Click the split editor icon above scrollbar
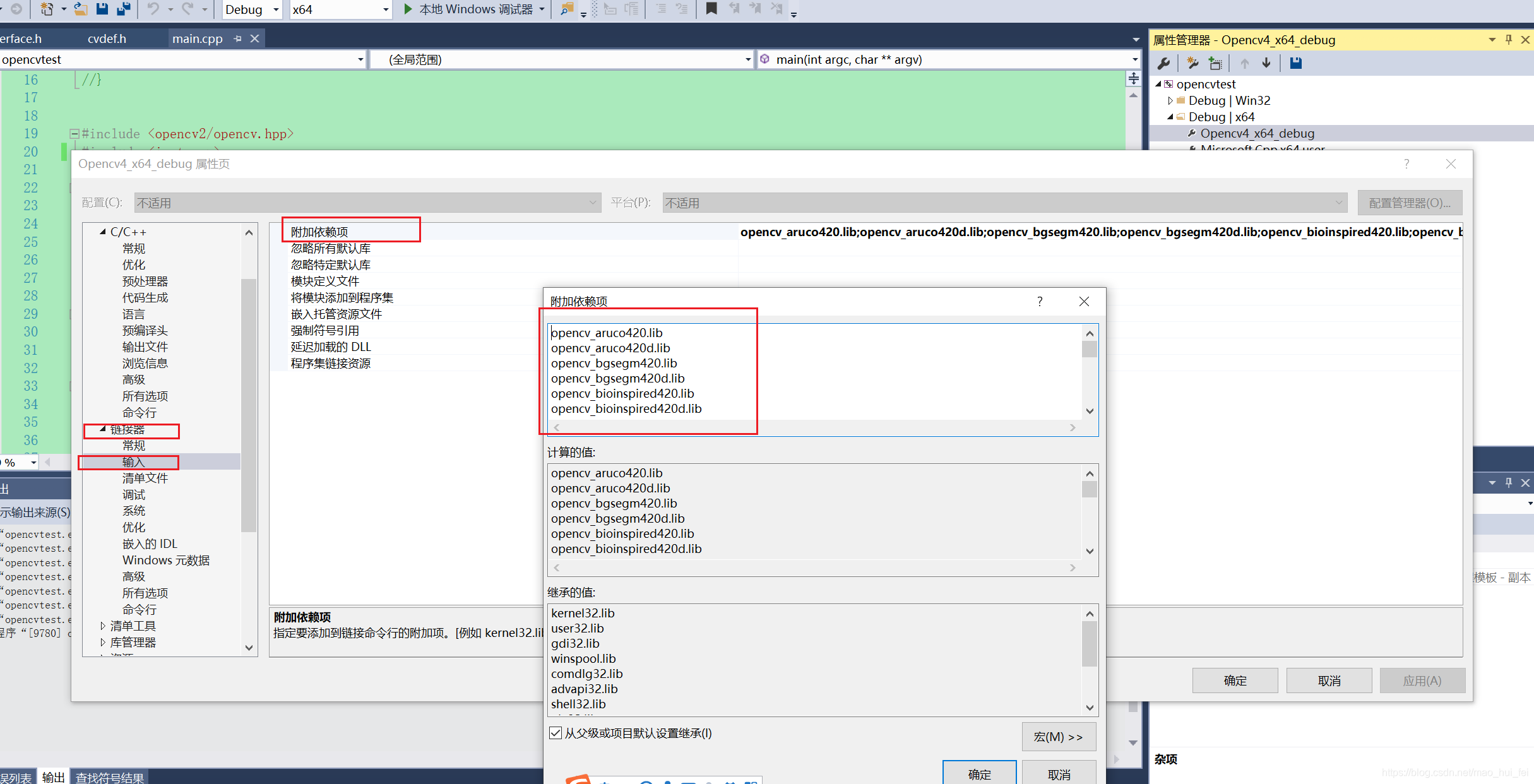Screen dimensions: 1534x784 1134,78
